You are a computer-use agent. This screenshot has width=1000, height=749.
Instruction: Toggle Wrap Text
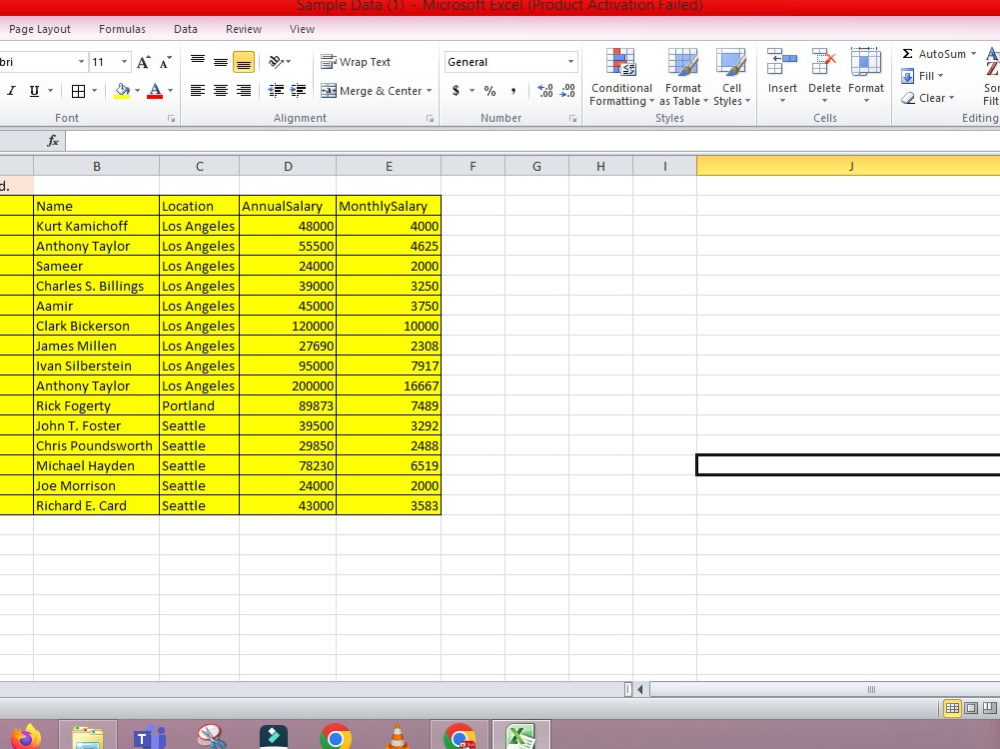[x=356, y=62]
